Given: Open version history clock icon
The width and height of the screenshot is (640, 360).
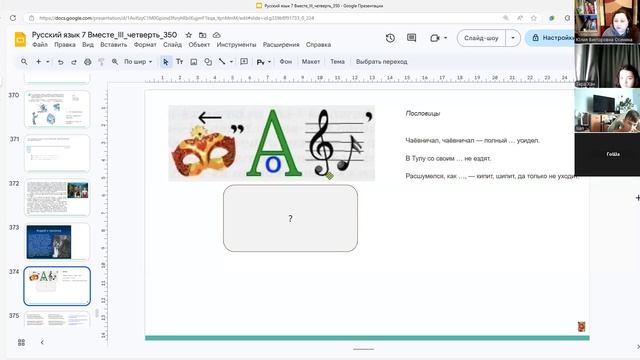Looking at the screenshot, I should 390,38.
